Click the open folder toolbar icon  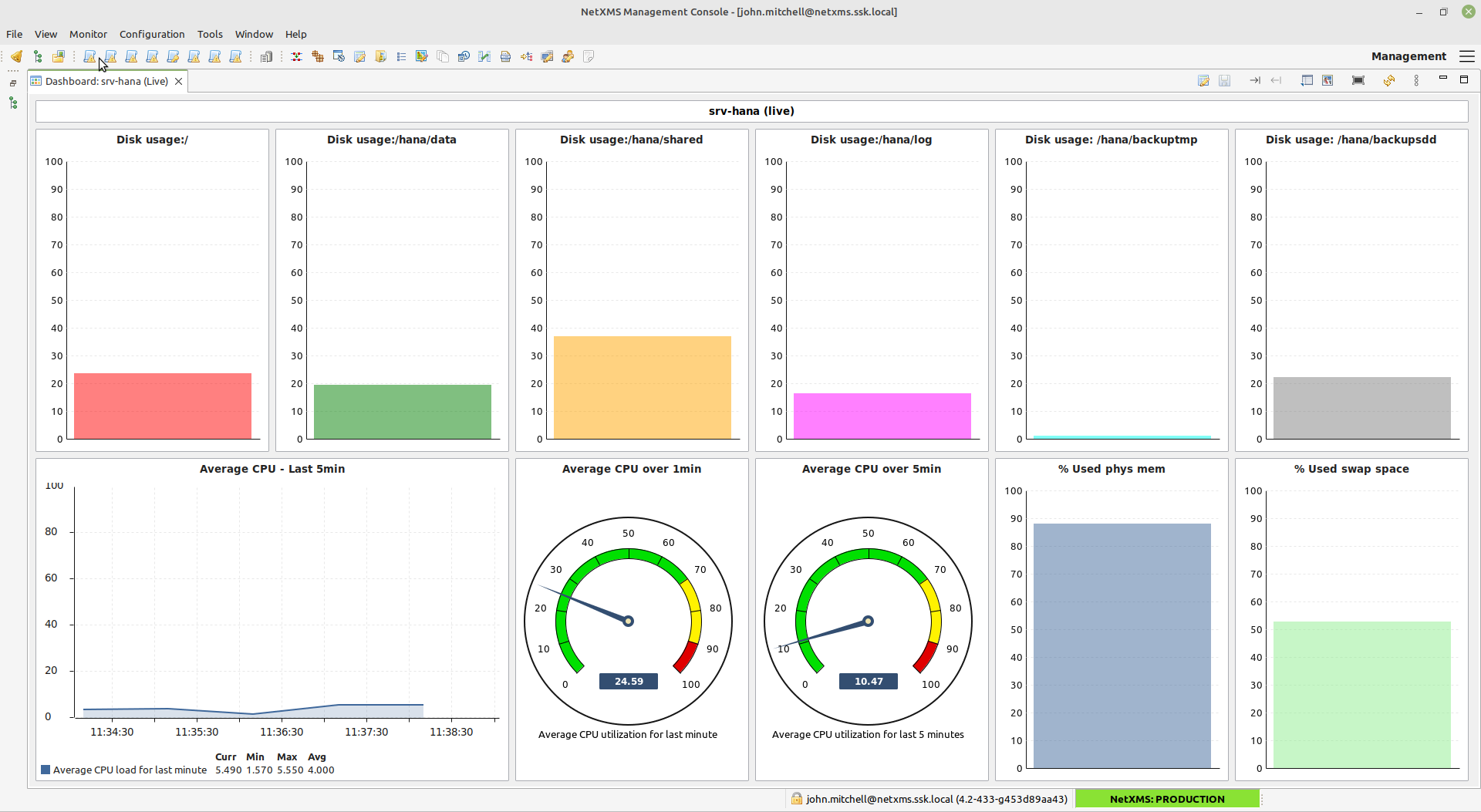point(58,56)
